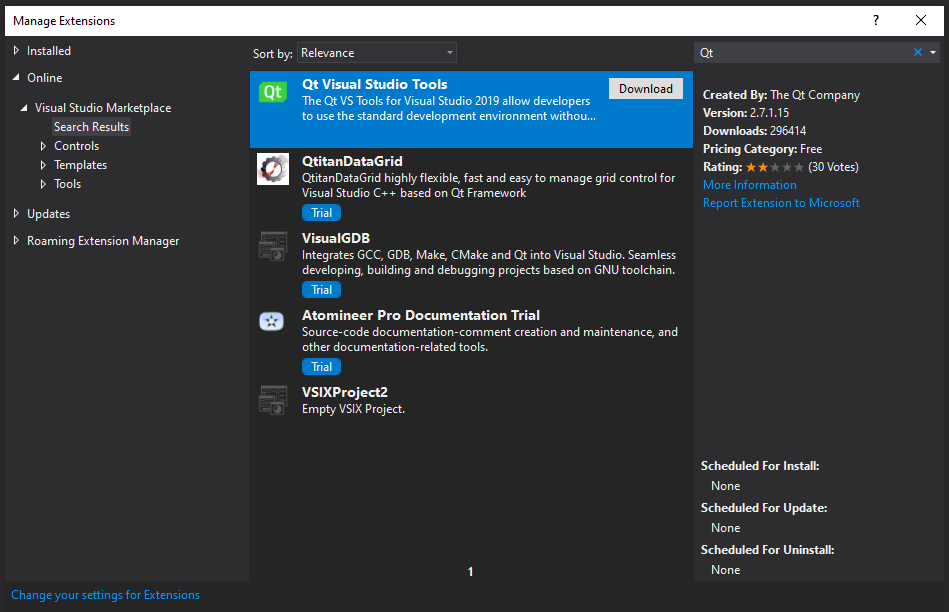
Task: Click Created By The Qt Company text
Action: tap(781, 95)
